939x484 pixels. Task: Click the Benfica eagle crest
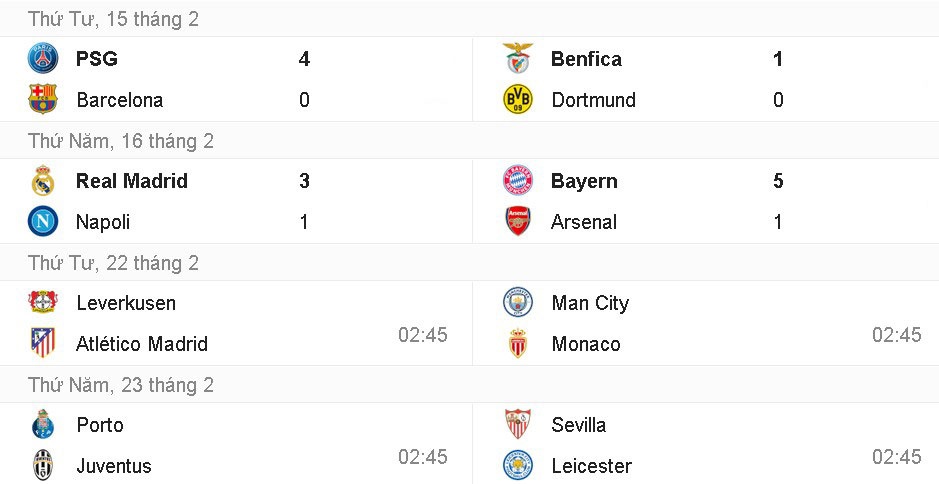tap(518, 59)
